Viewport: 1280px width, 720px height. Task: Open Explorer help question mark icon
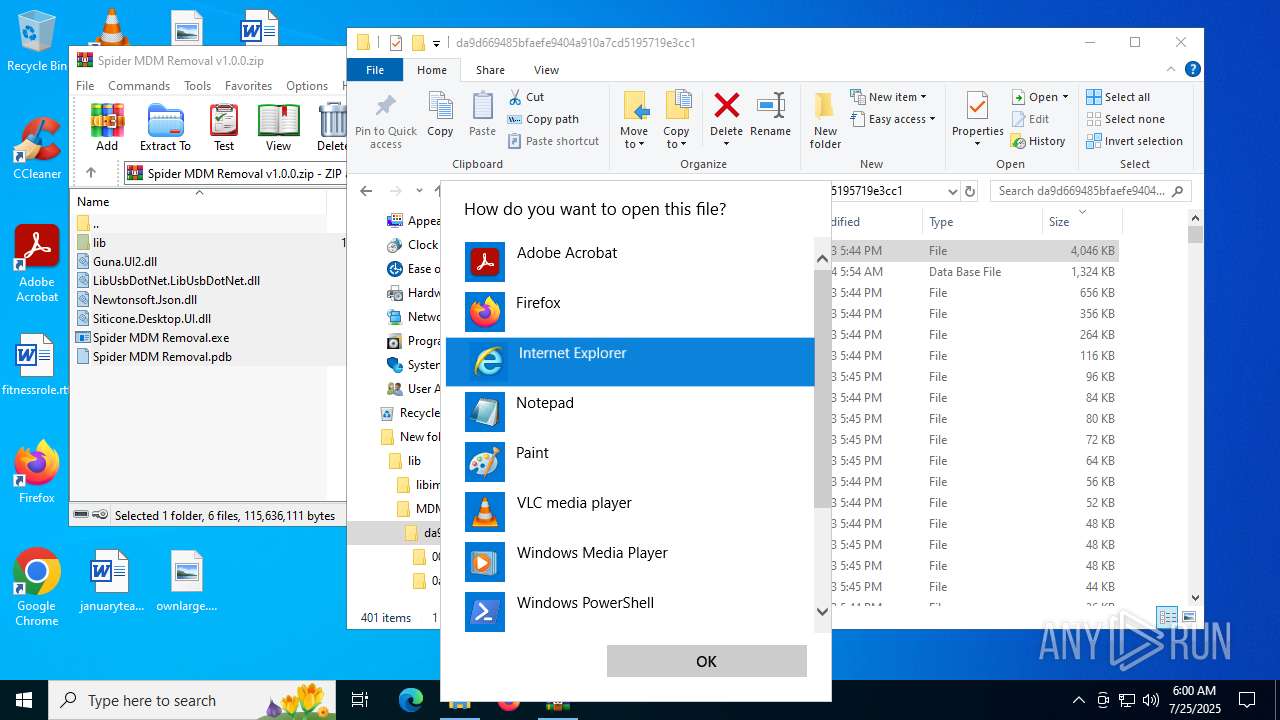pos(1192,69)
